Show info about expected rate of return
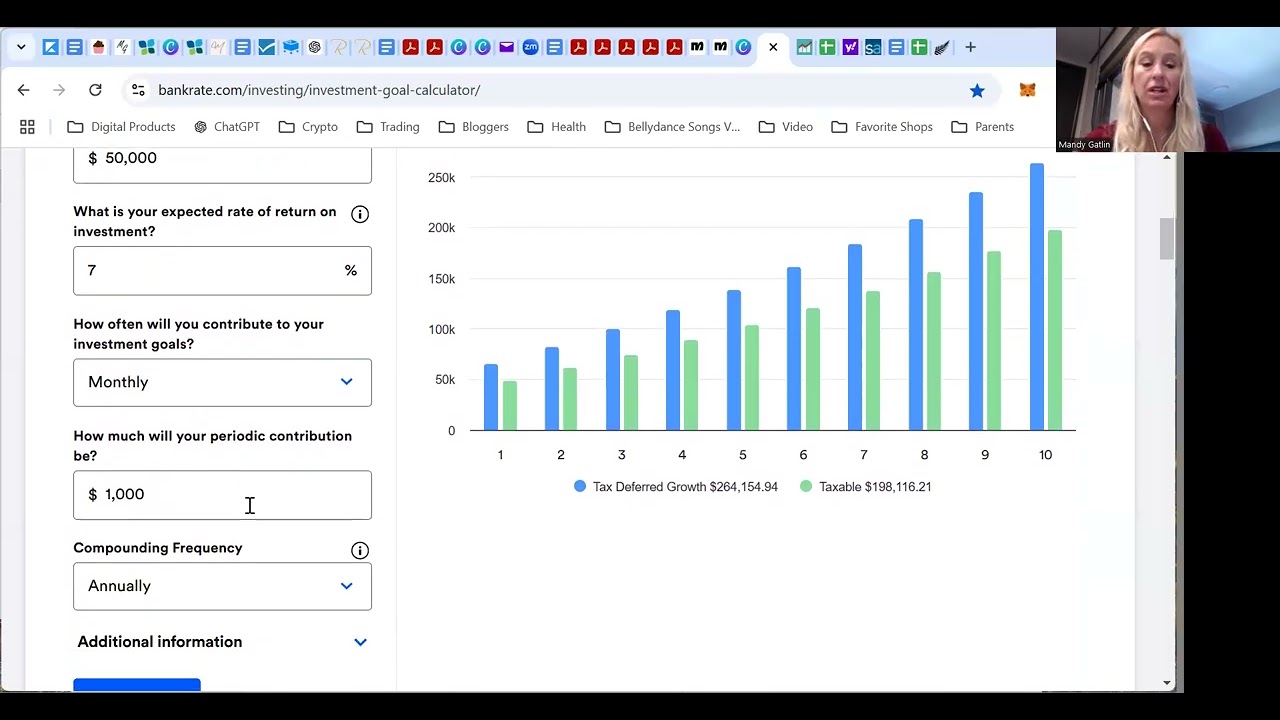The width and height of the screenshot is (1280, 720). tap(360, 214)
